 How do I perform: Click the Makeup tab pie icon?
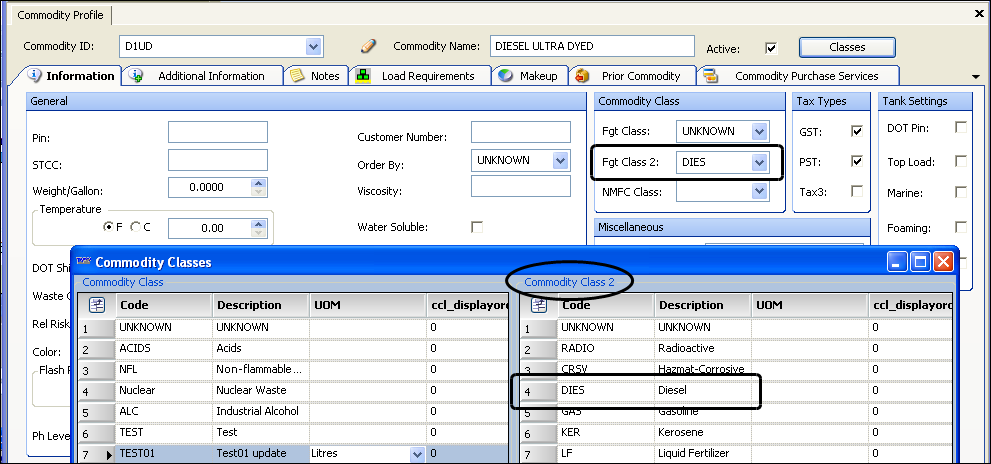[505, 76]
